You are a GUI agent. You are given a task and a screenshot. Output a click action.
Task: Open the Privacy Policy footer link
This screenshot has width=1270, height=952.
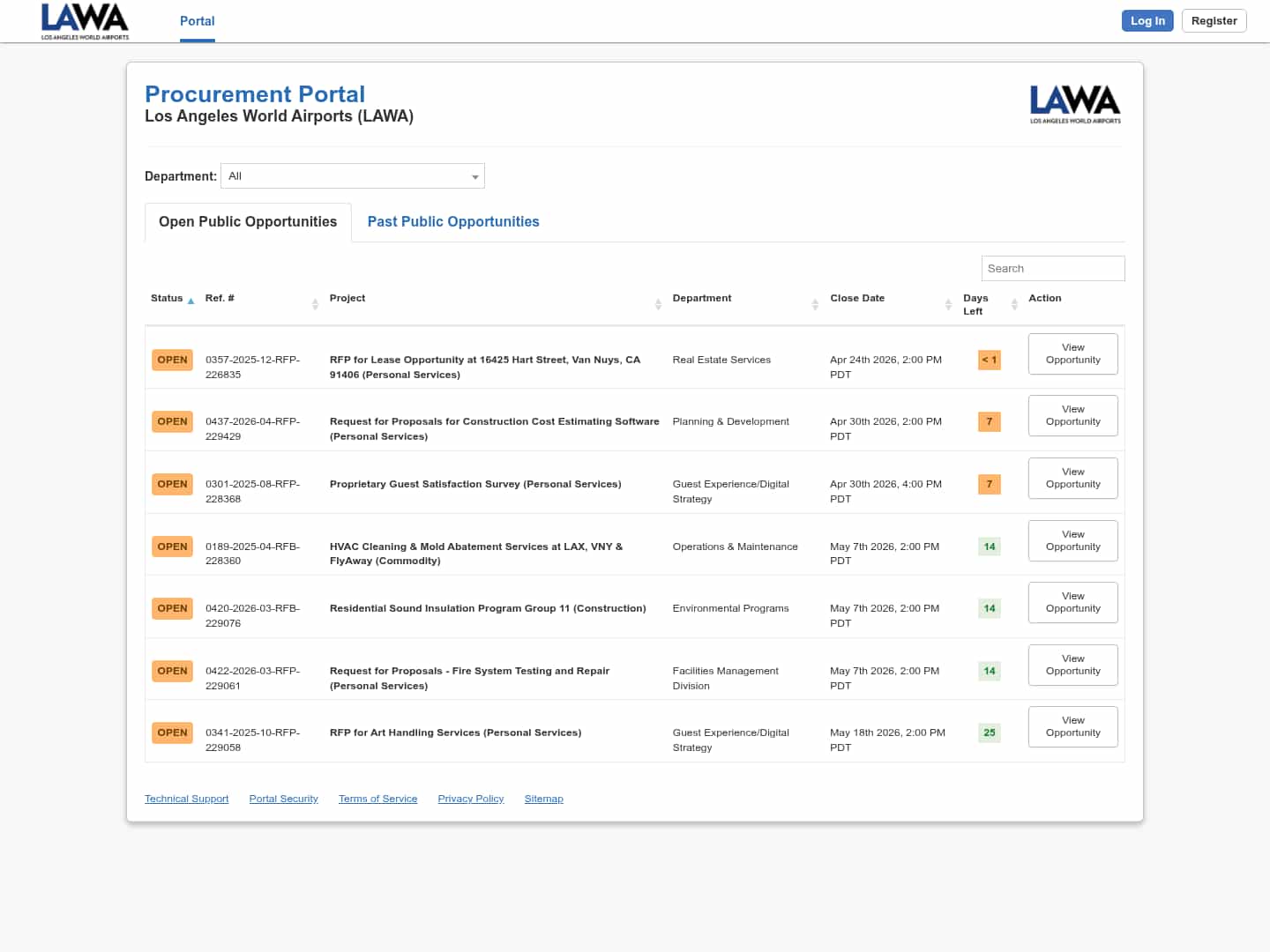click(x=470, y=799)
